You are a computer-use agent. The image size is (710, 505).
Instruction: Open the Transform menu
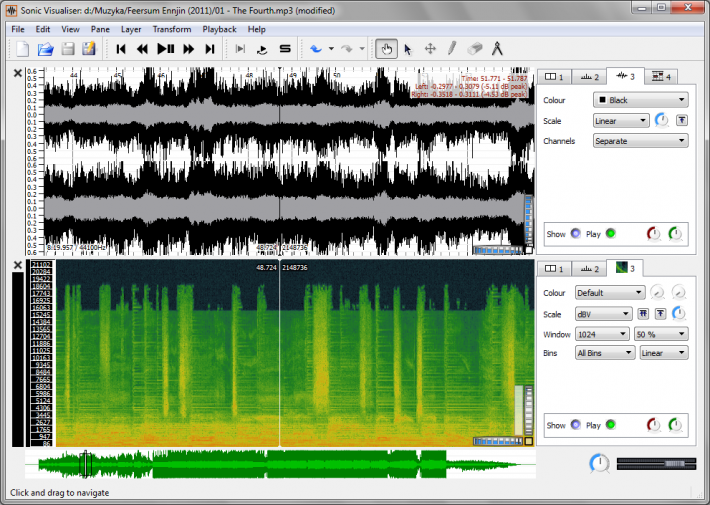pos(172,29)
